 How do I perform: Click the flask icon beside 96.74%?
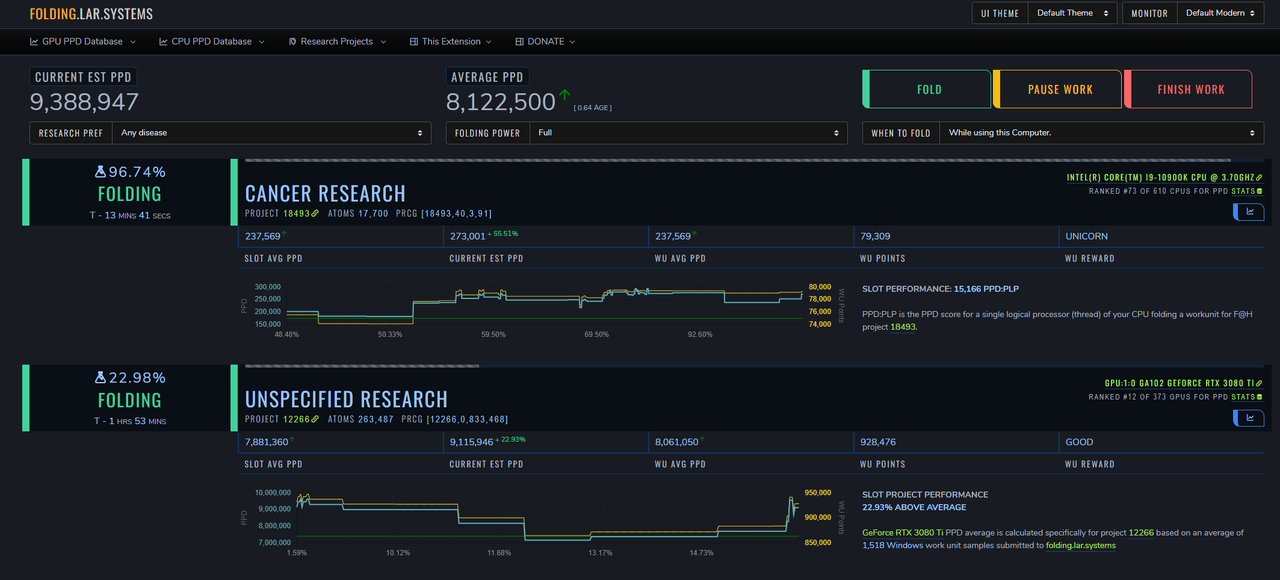(x=100, y=172)
